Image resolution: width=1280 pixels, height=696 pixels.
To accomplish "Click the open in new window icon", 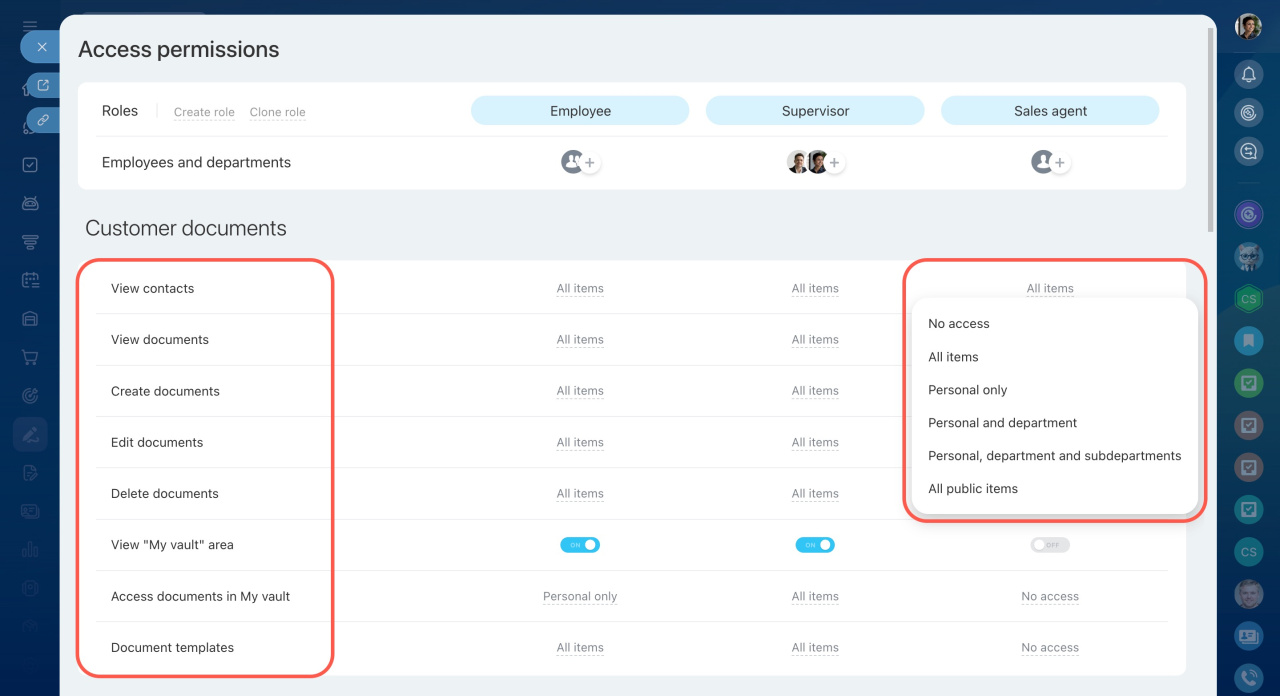I will [43, 86].
